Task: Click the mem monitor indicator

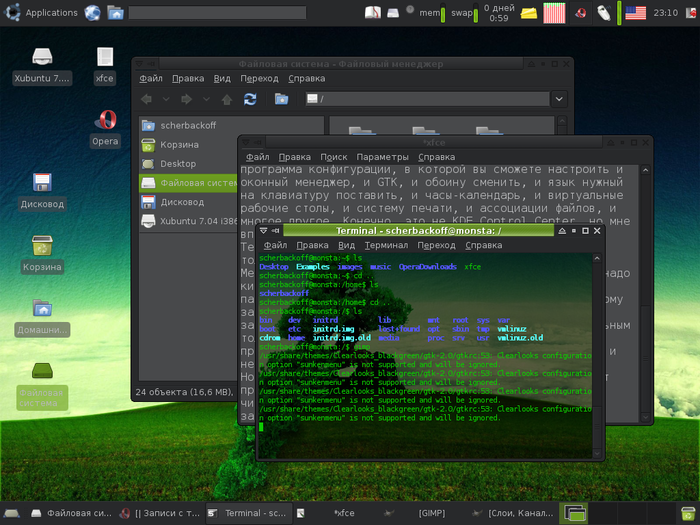Action: coord(432,13)
